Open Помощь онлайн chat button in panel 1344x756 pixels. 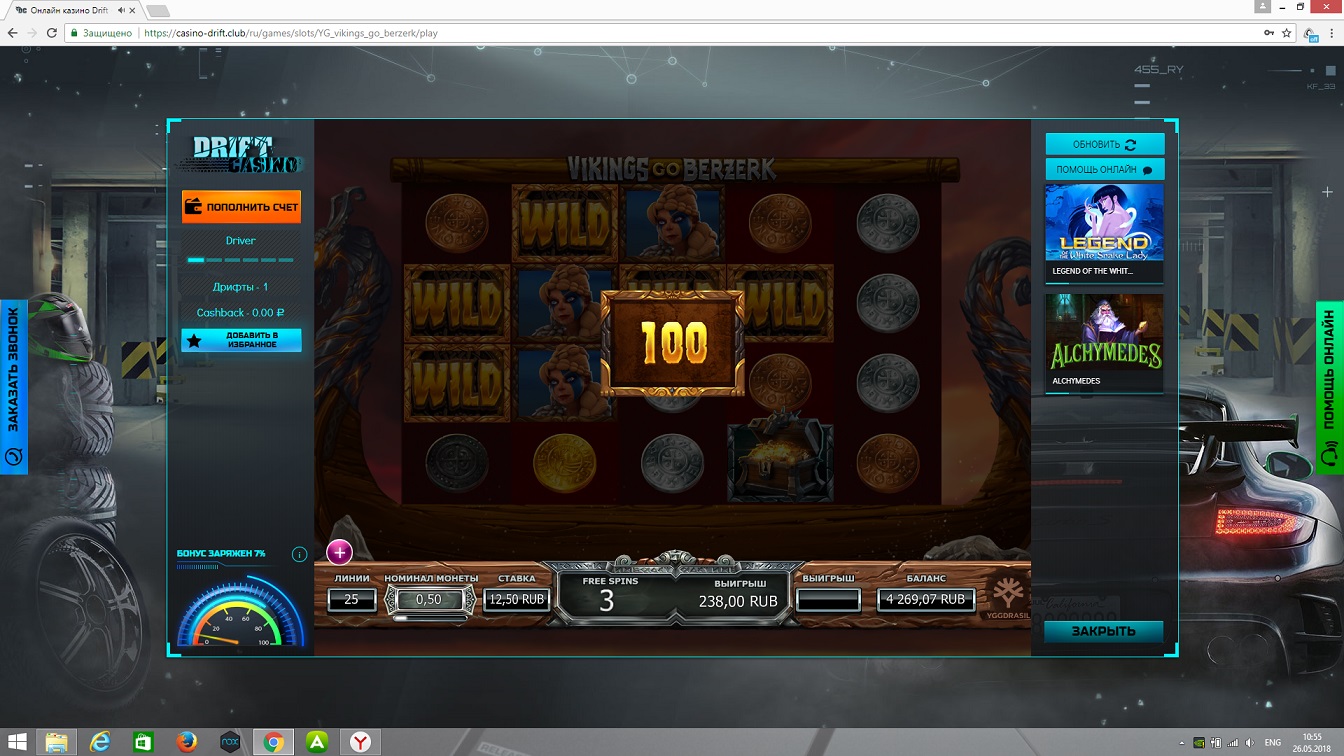tap(1105, 169)
